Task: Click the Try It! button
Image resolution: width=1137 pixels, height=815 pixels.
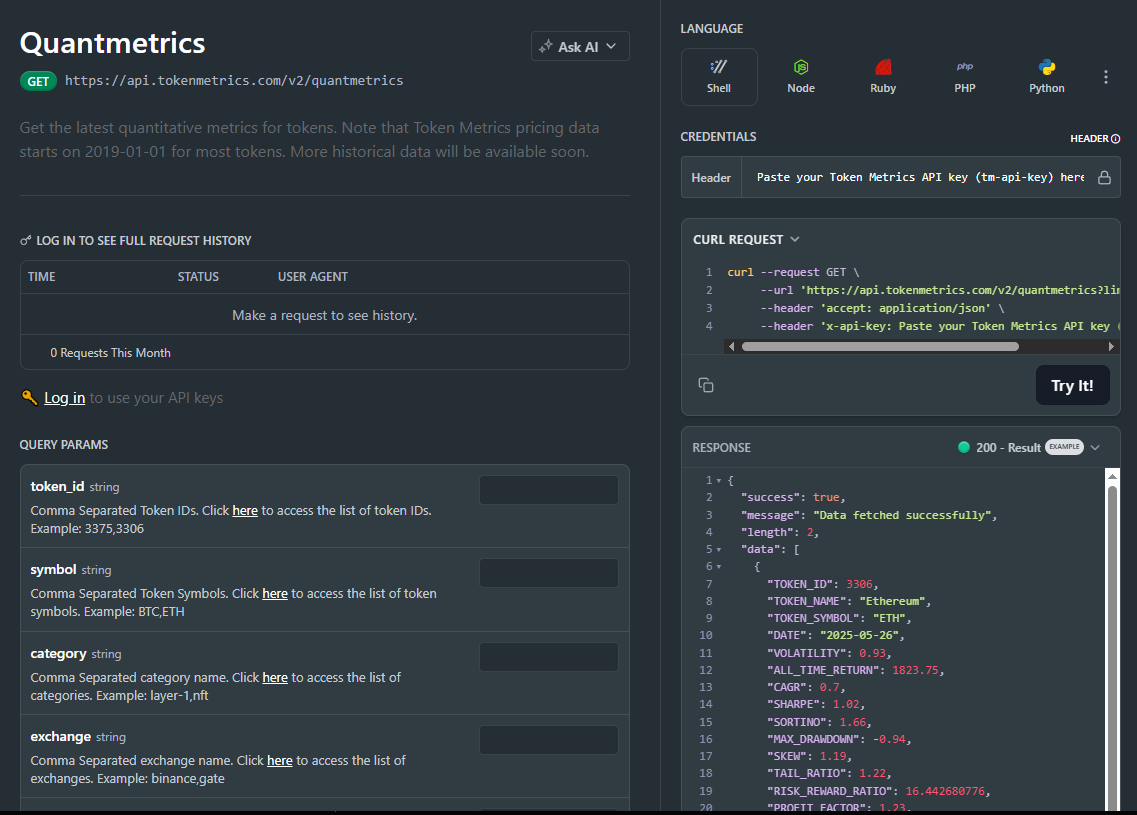Action: coord(1072,385)
